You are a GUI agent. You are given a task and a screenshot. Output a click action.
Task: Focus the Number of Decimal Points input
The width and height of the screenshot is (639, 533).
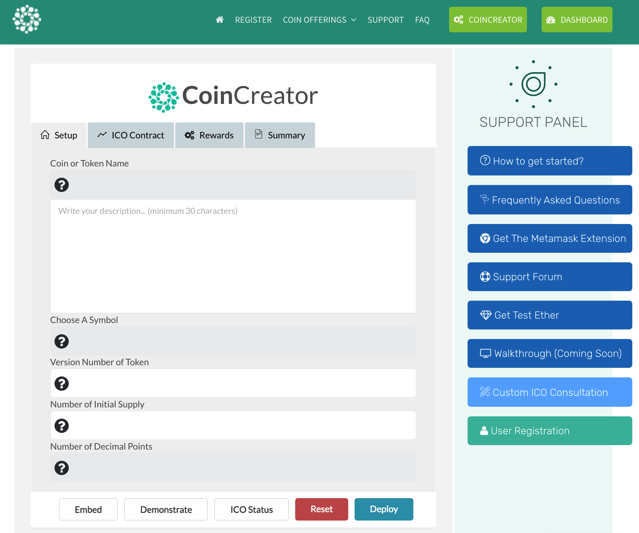(x=233, y=468)
